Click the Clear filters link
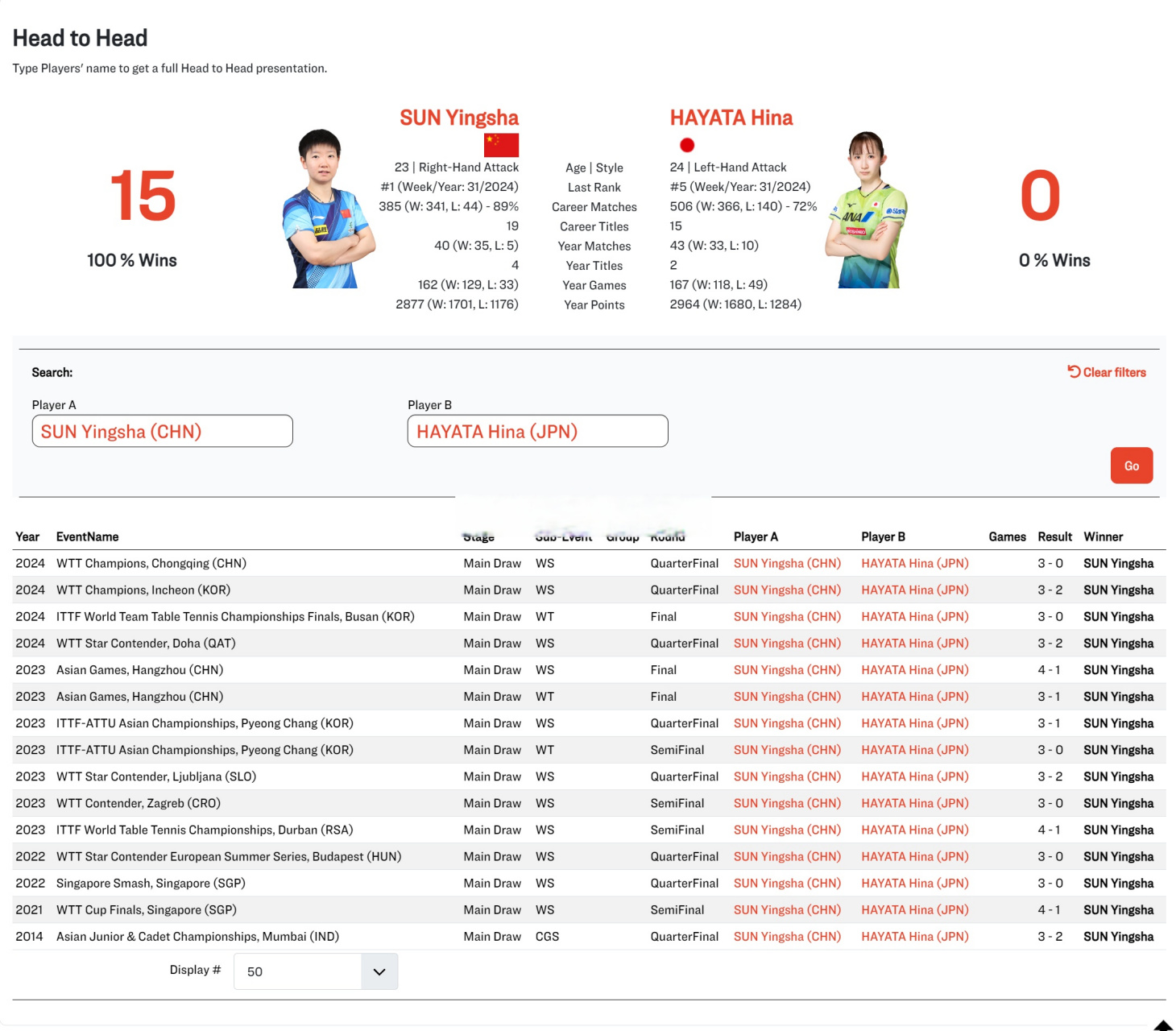 tap(1107, 372)
